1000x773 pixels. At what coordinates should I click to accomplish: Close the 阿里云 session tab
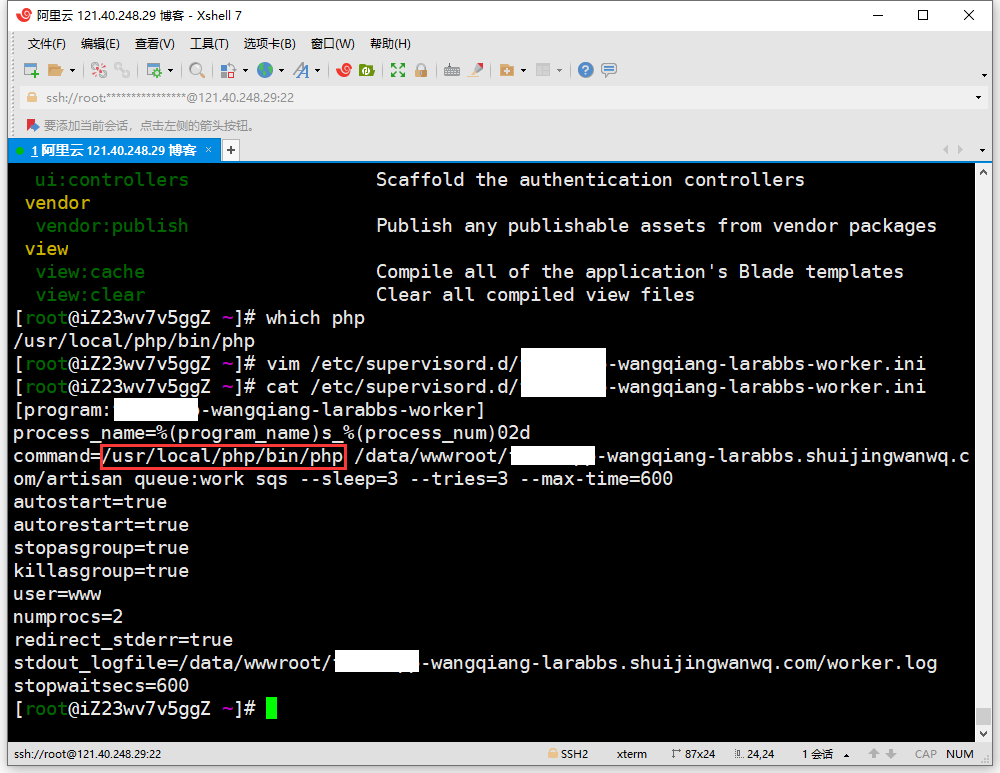click(209, 150)
